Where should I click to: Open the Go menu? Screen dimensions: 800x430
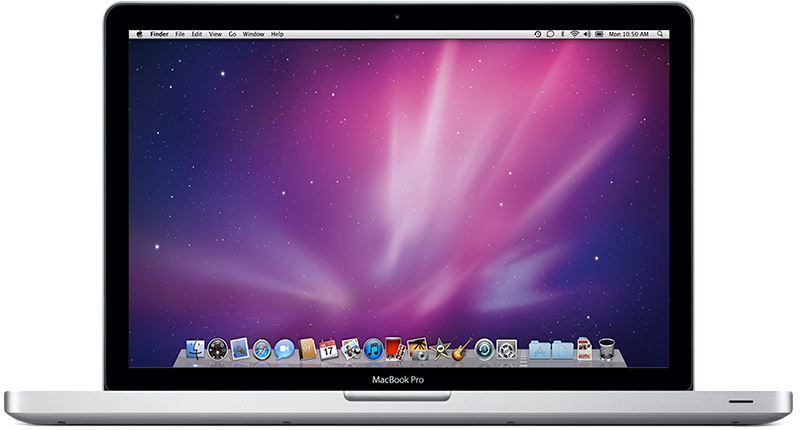[232, 34]
